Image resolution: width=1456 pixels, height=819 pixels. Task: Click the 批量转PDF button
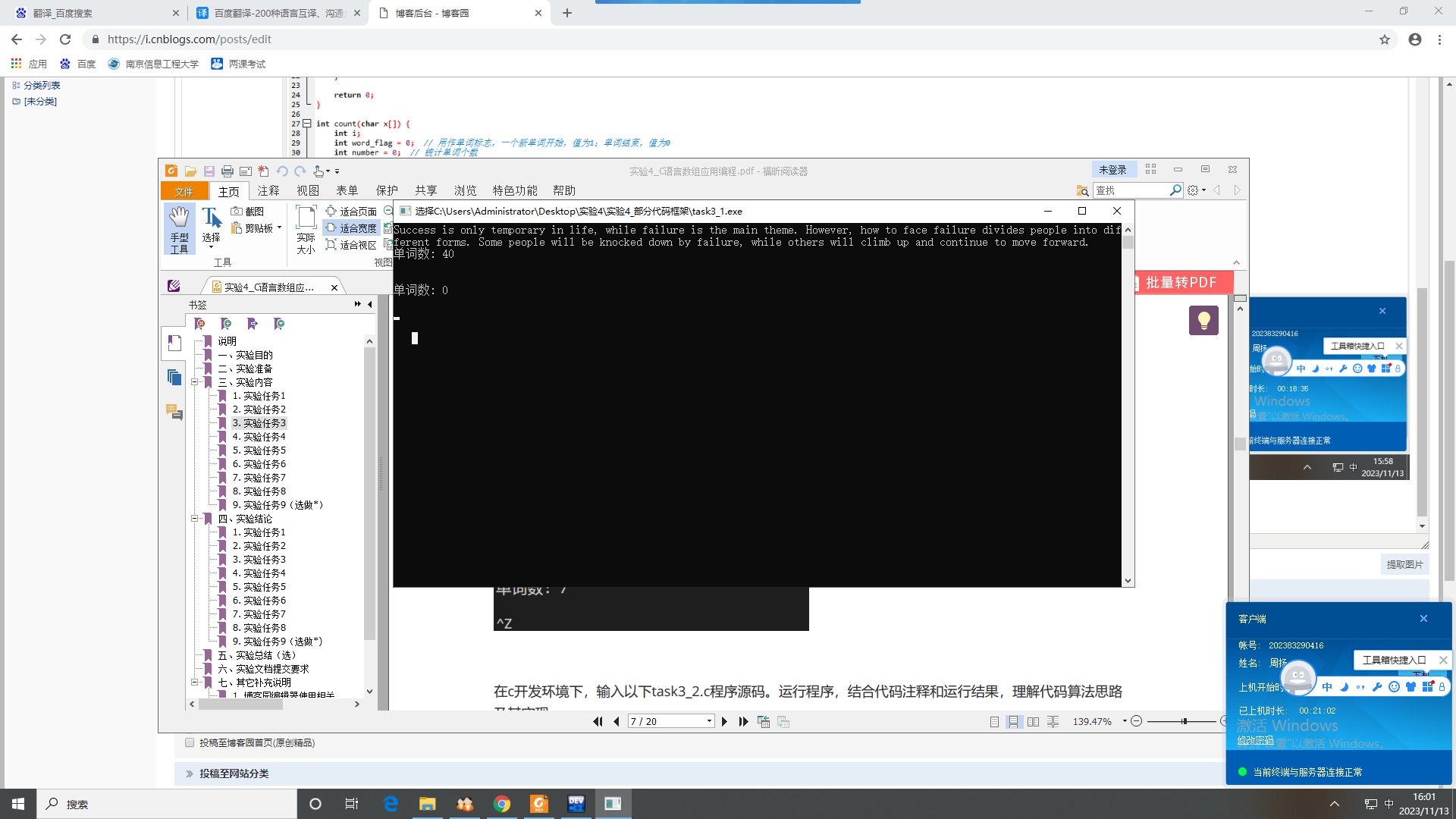(x=1180, y=283)
